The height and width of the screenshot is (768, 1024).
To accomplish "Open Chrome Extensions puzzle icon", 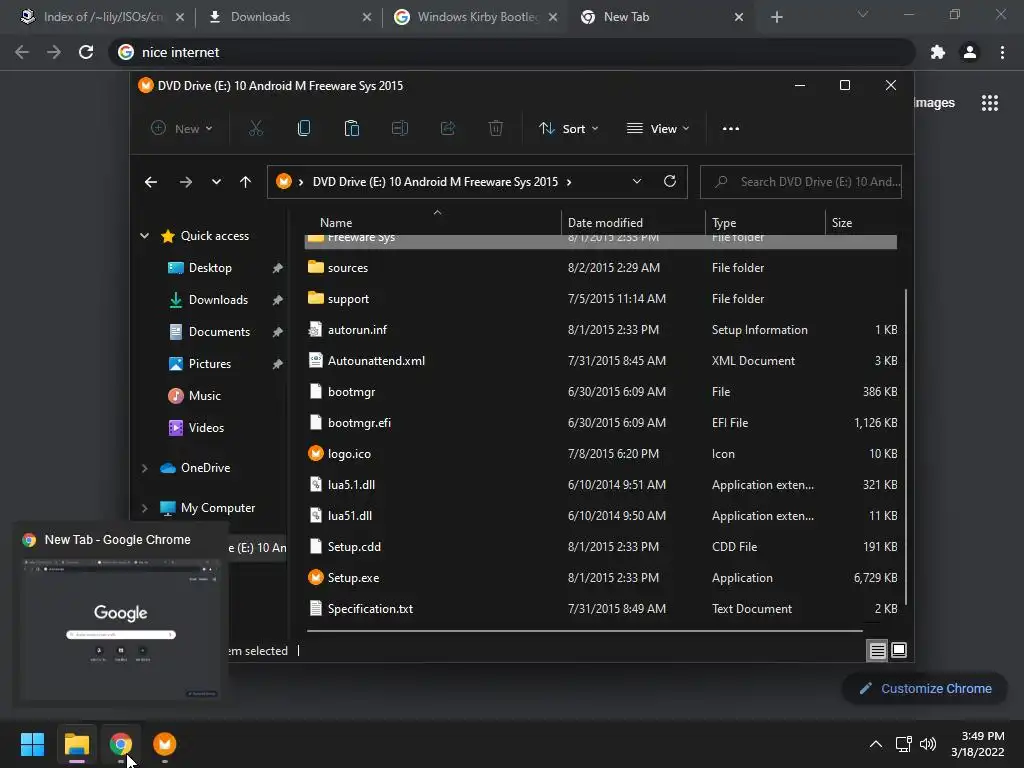I will pos(938,52).
